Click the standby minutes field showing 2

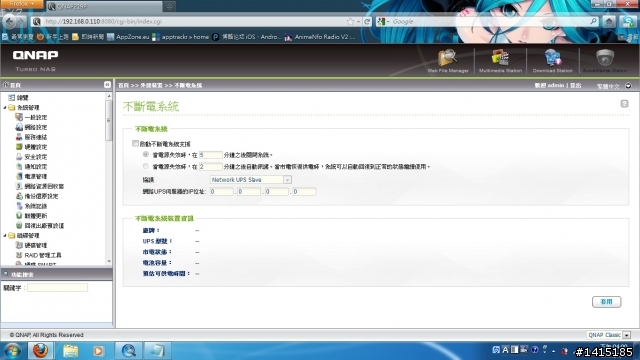click(x=210, y=167)
